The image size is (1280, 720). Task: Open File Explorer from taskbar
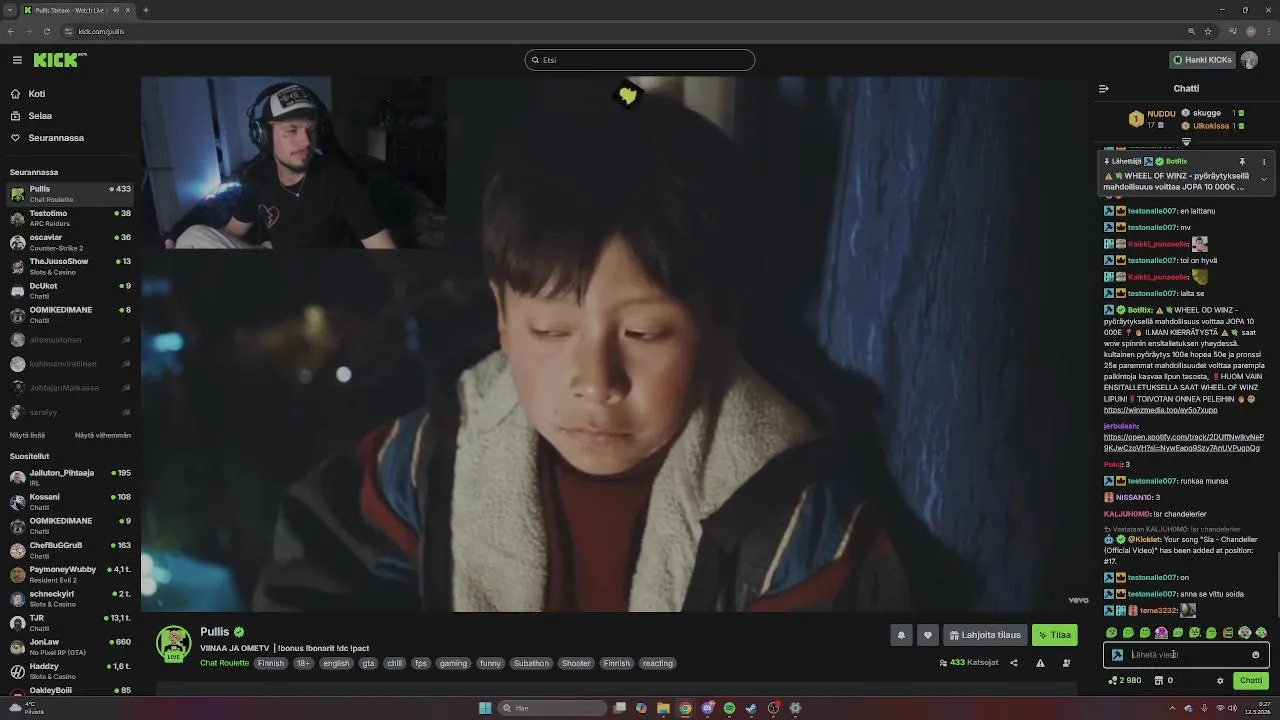coord(663,708)
